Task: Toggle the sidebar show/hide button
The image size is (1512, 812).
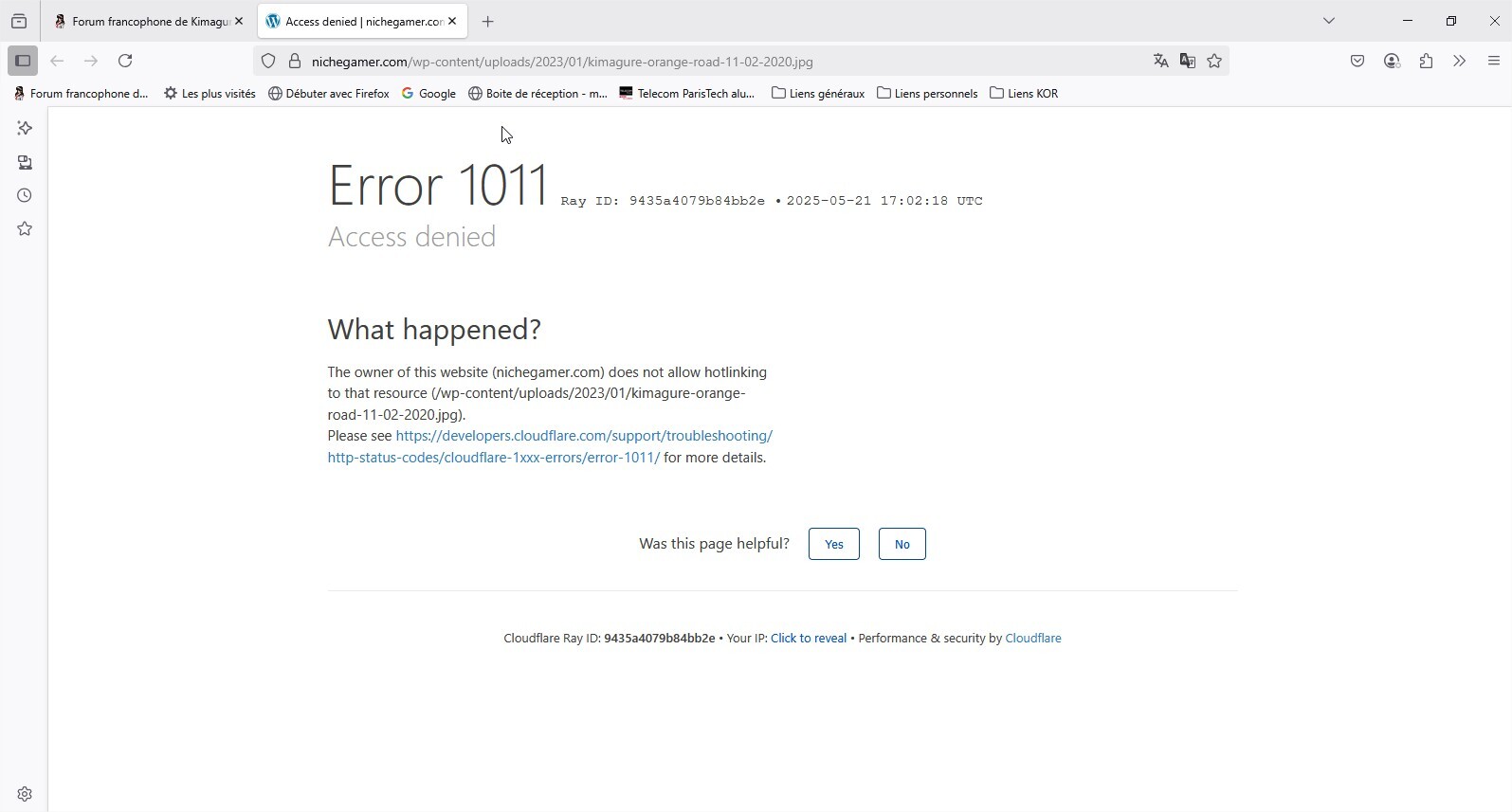Action: coord(23,61)
